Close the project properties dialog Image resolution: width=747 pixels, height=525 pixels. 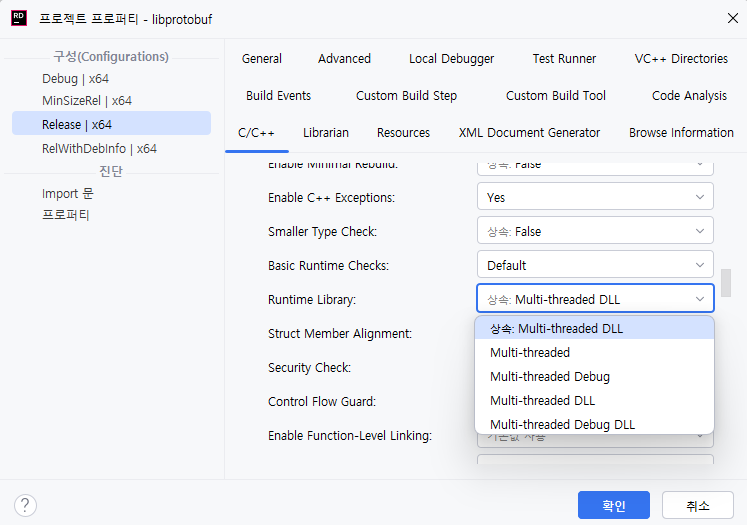coord(733,18)
